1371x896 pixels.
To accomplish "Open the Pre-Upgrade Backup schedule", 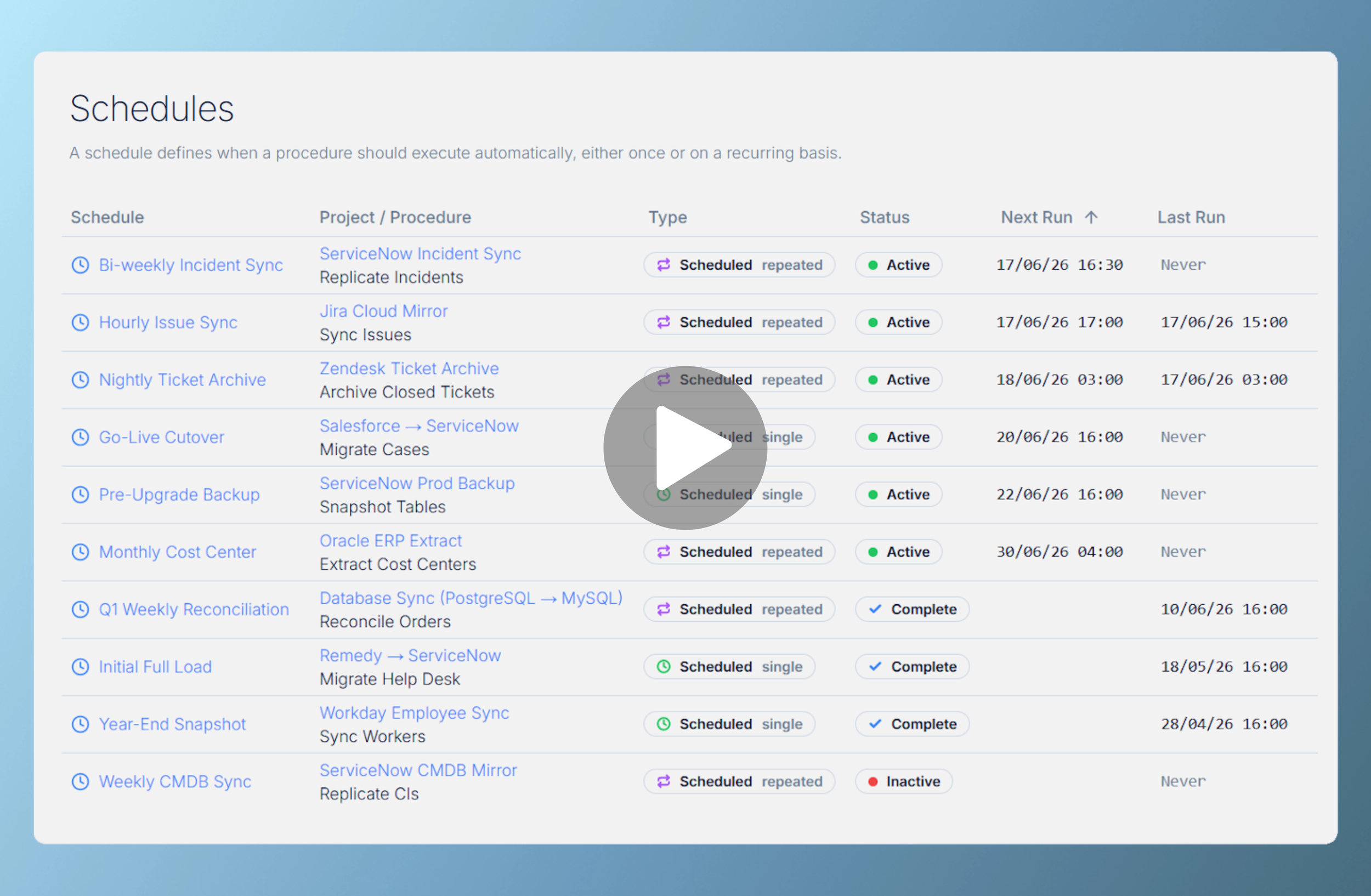I will pos(179,495).
